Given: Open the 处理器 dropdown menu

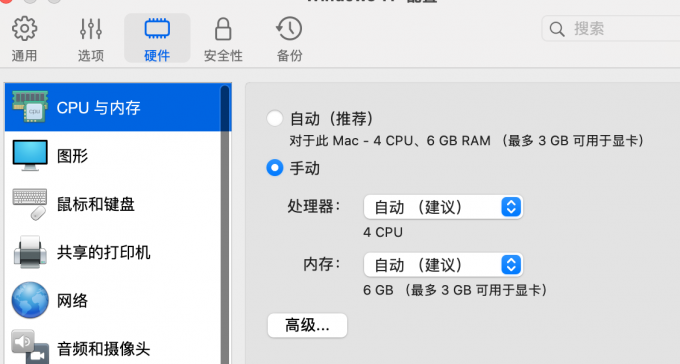Looking at the screenshot, I should 443,207.
